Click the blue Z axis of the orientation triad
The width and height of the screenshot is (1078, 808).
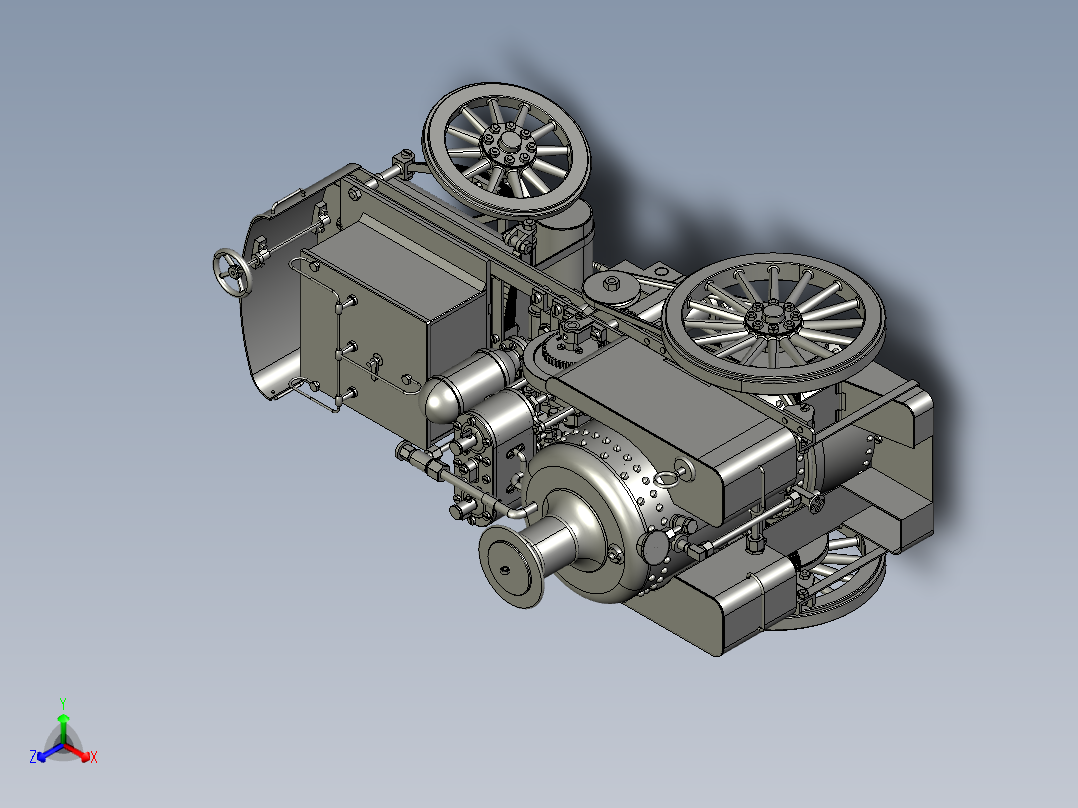[46, 754]
